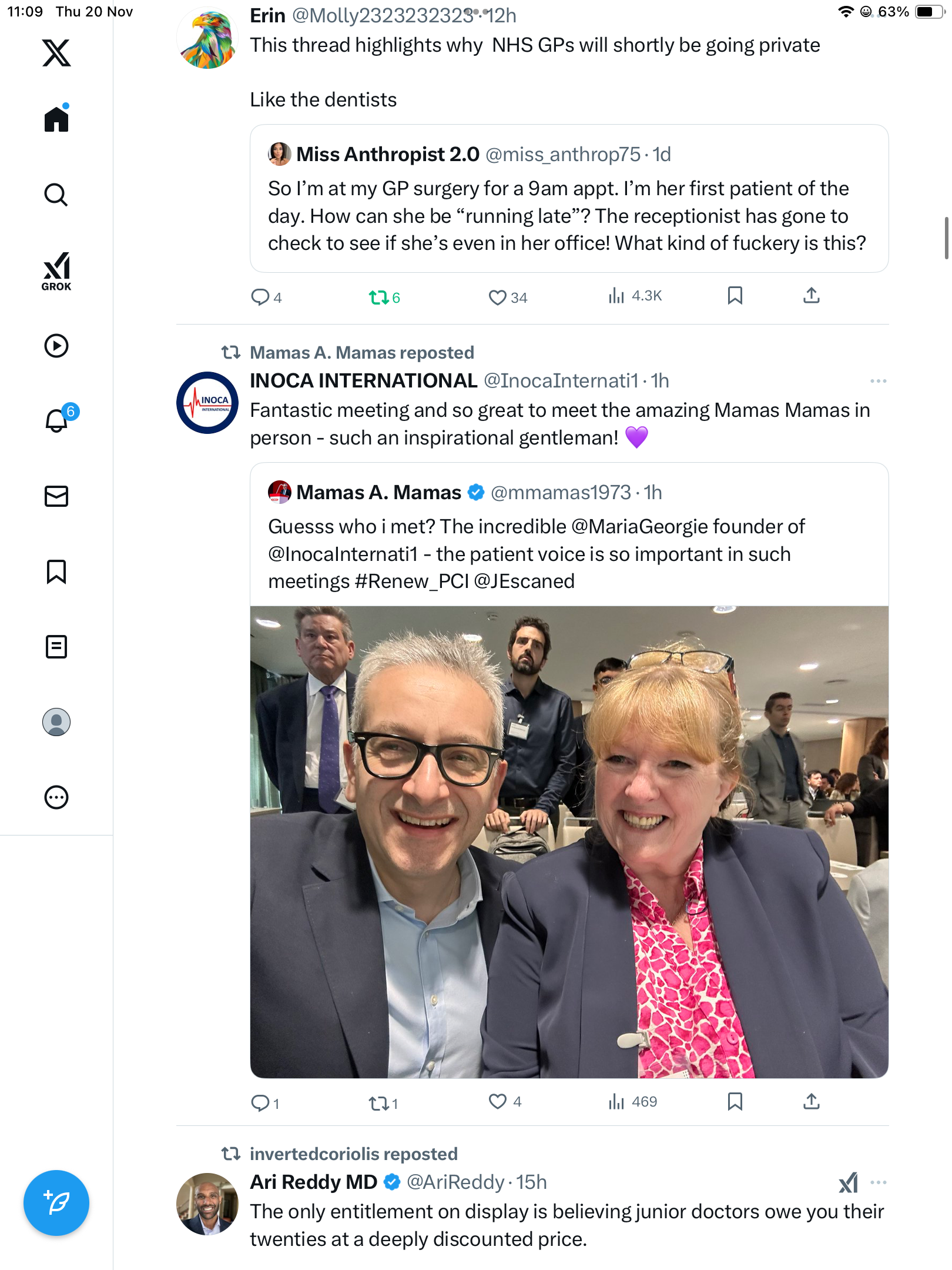
Task: Open Bookmarks from the sidebar
Action: tap(56, 571)
